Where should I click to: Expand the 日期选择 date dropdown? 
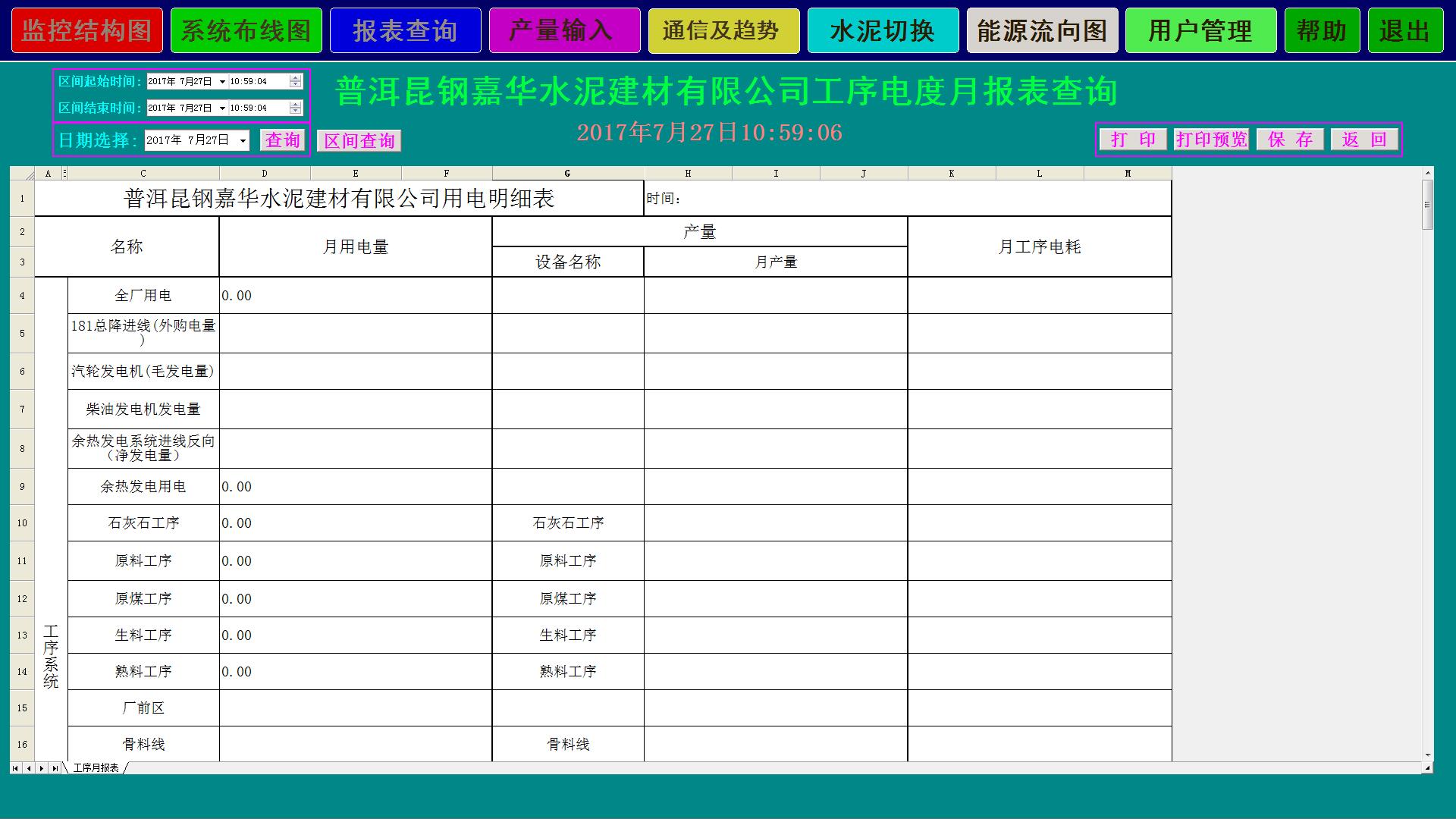[243, 140]
